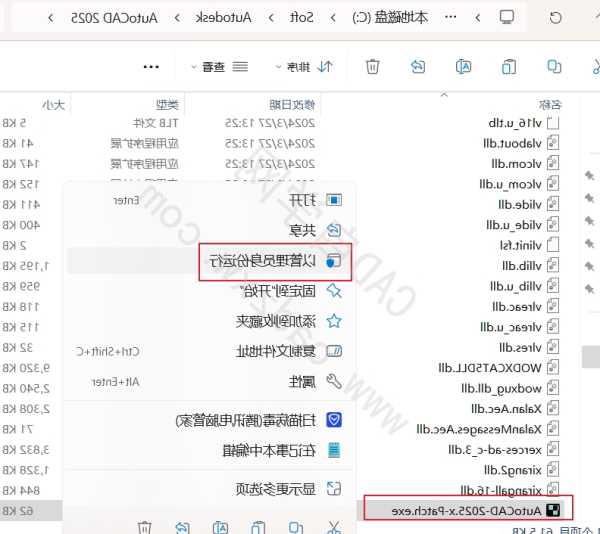The height and width of the screenshot is (534, 600).
Task: Select file vlreac.dll
Action: coord(517,306)
